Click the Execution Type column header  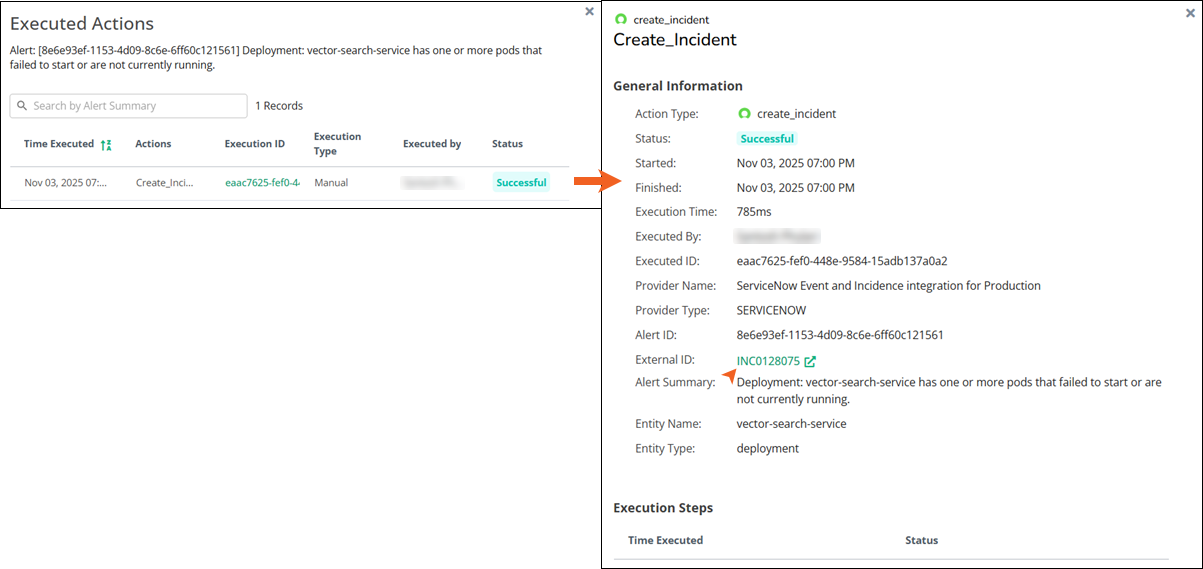[x=337, y=144]
